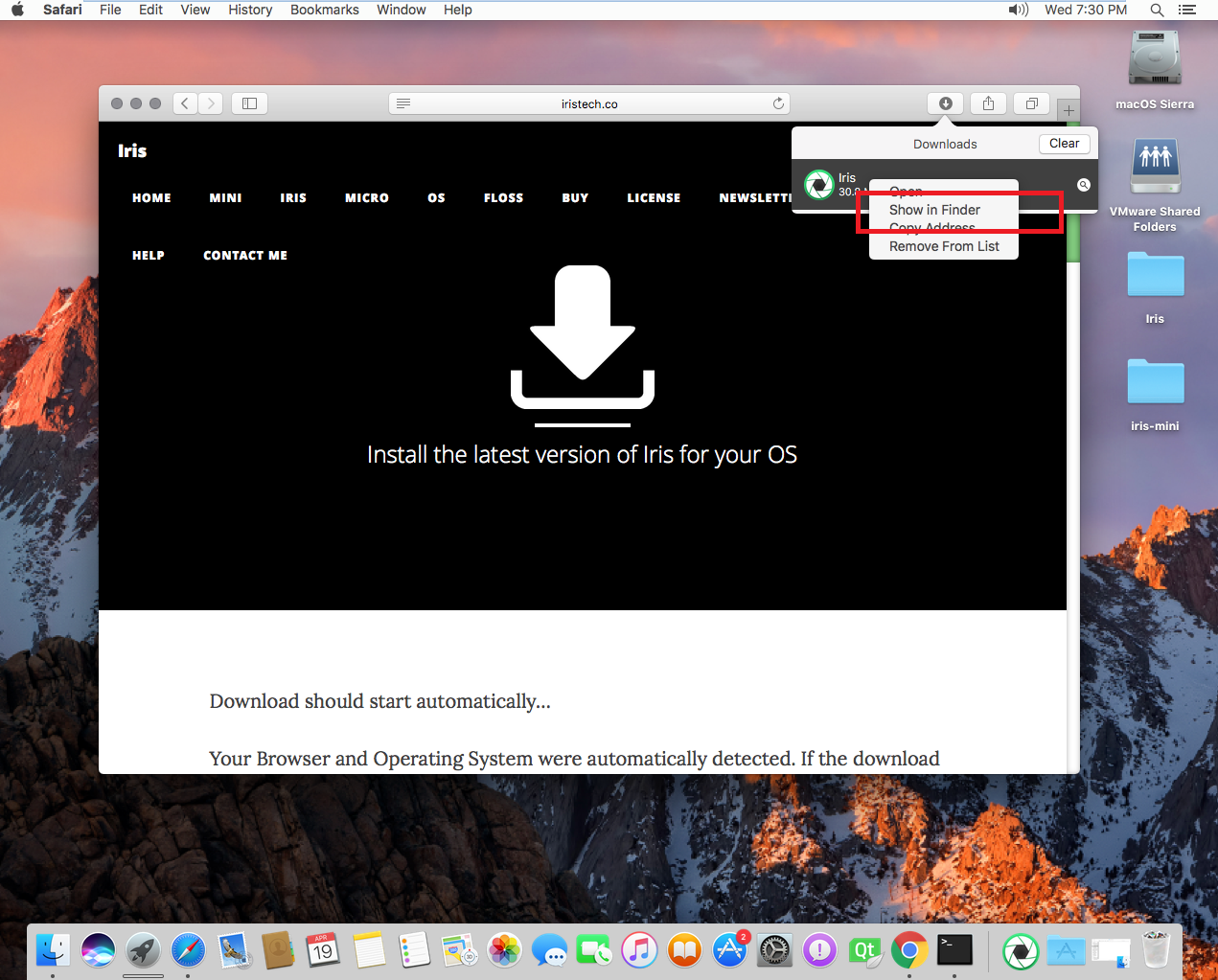Click the Iris download item icon

coord(819,185)
